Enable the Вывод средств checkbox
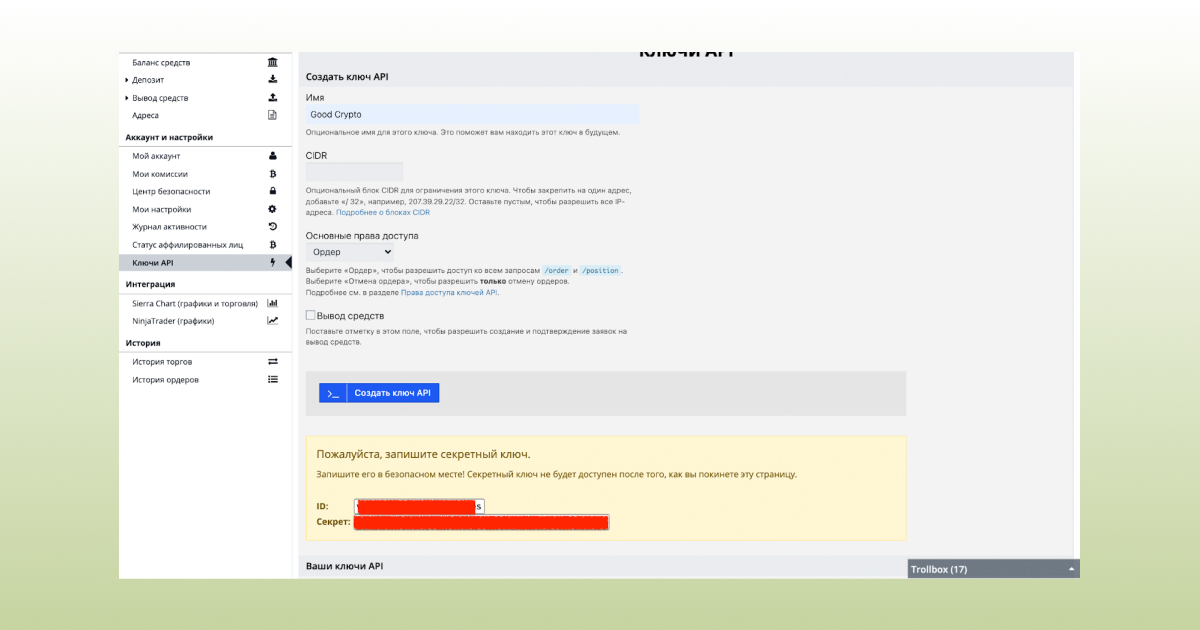 tap(311, 315)
